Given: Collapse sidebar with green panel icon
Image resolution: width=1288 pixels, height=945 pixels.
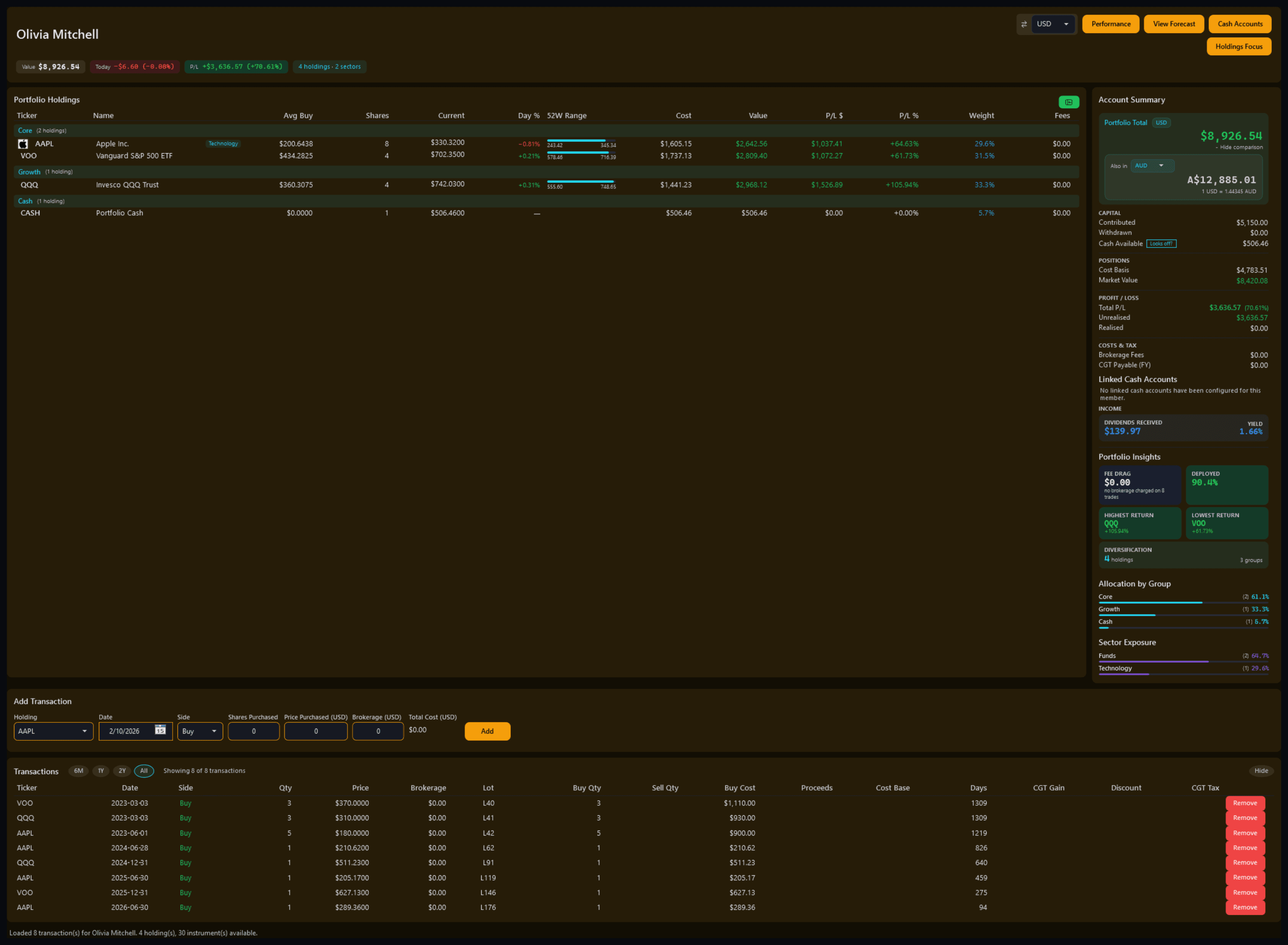Looking at the screenshot, I should pyautogui.click(x=1068, y=102).
